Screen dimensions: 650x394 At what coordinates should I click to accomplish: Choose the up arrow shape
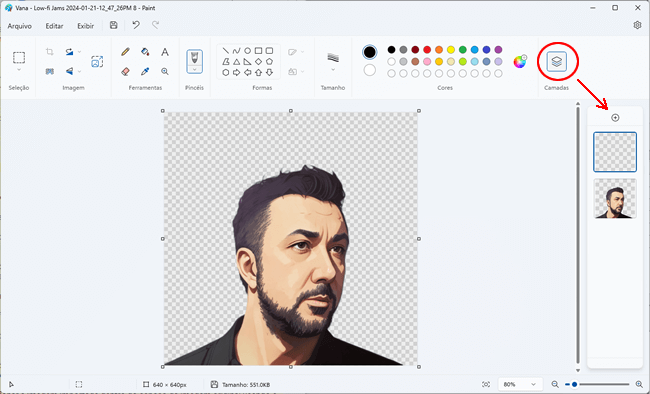(258, 73)
